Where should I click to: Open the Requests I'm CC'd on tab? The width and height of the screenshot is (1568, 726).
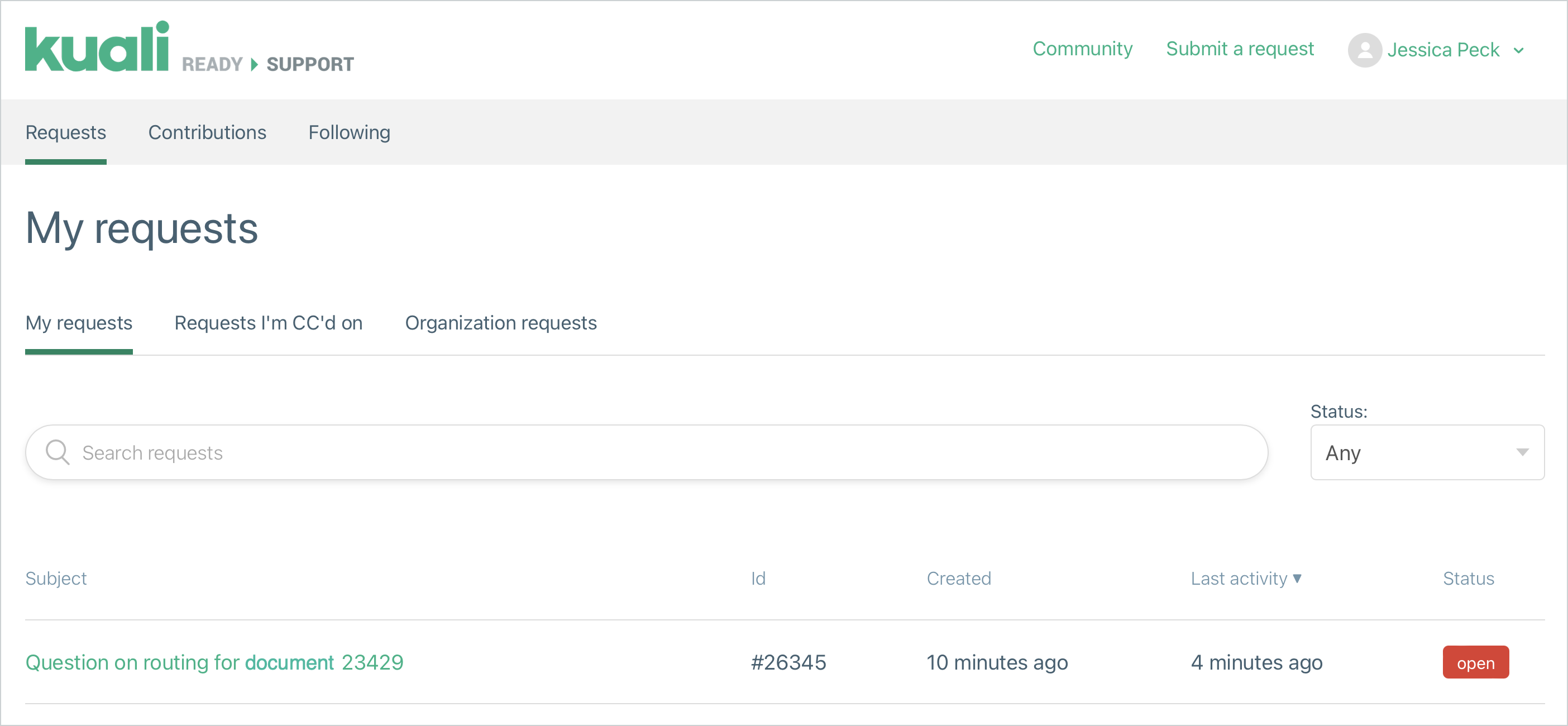click(x=269, y=323)
